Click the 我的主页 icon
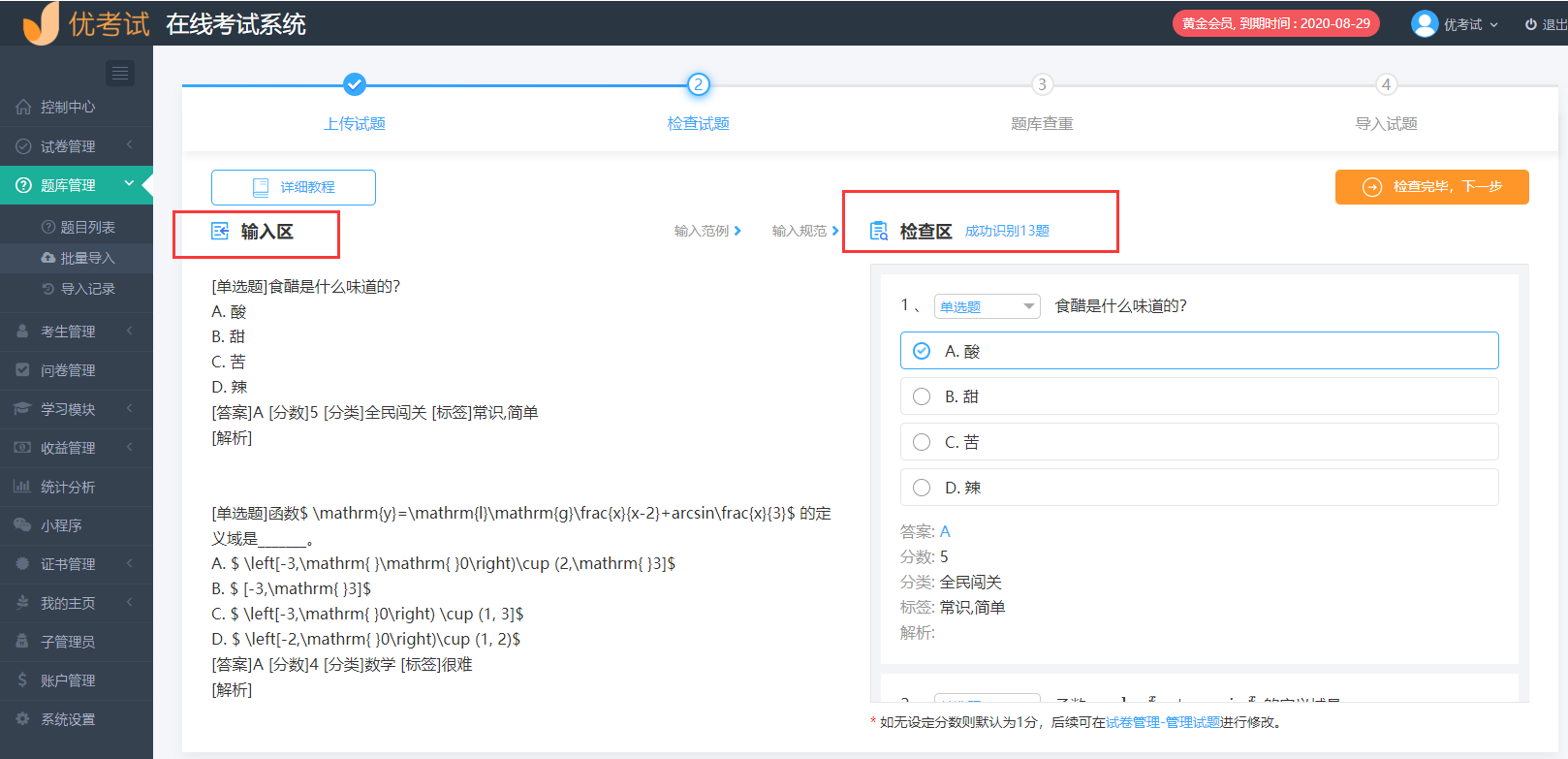This screenshot has width=1568, height=759. tap(22, 603)
